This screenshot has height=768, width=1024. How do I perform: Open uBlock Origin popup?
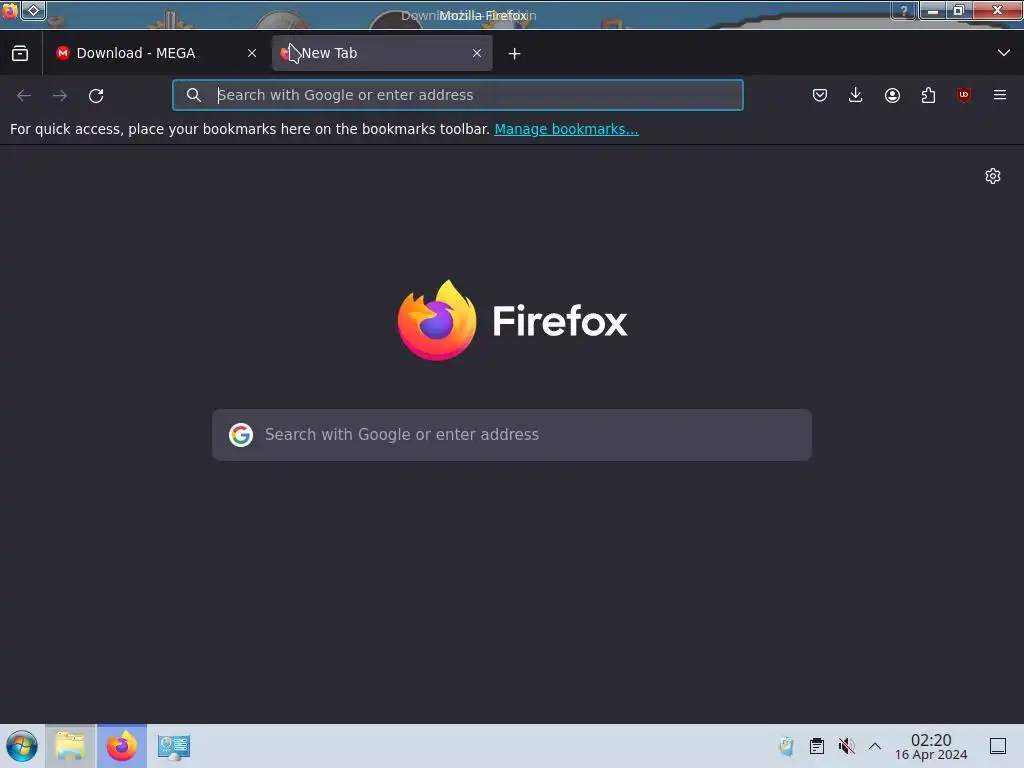coord(964,95)
